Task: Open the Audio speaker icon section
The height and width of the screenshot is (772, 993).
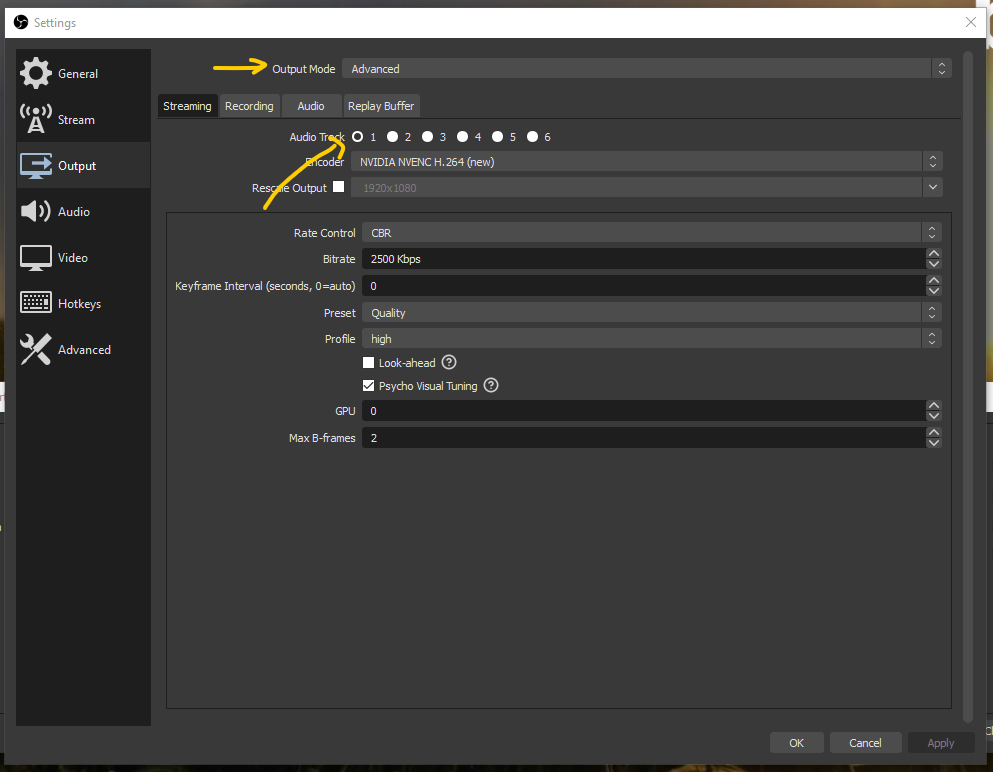Action: point(35,212)
